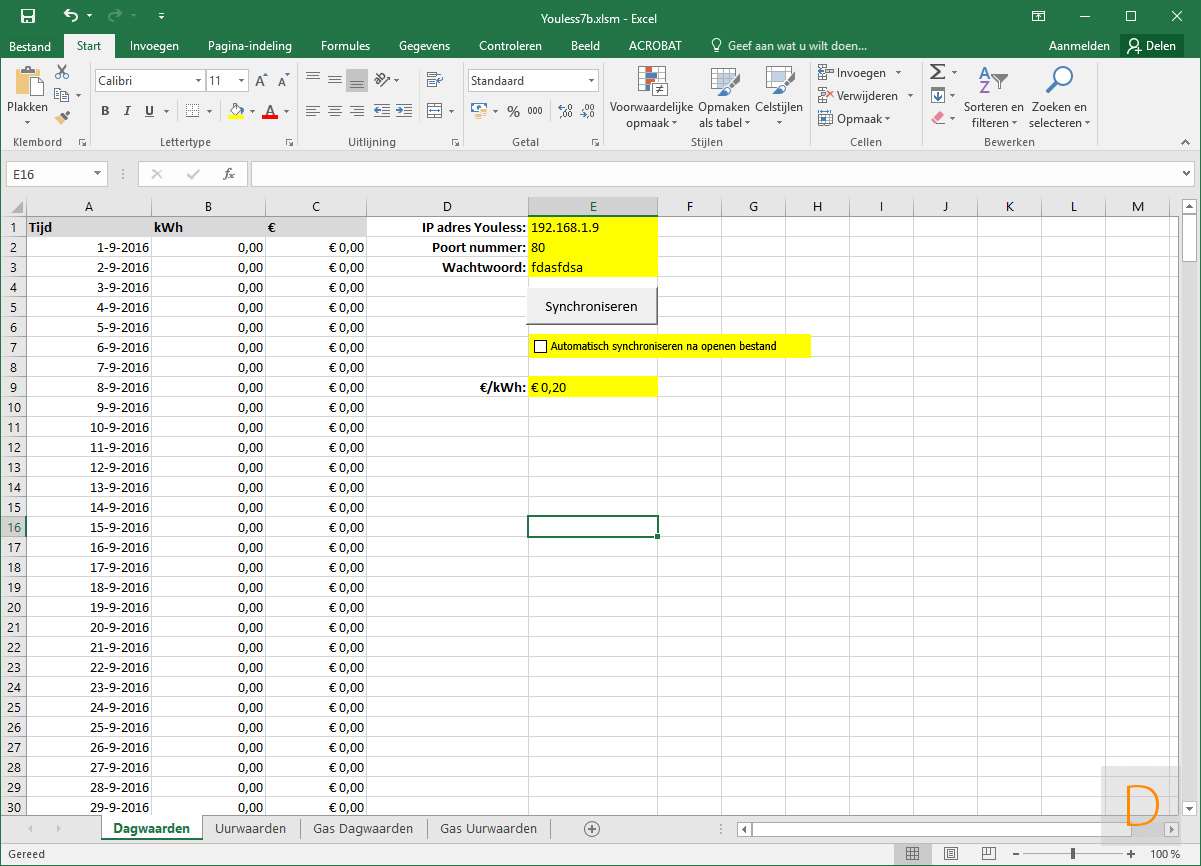Click the AutoSum sigma icon

point(937,73)
